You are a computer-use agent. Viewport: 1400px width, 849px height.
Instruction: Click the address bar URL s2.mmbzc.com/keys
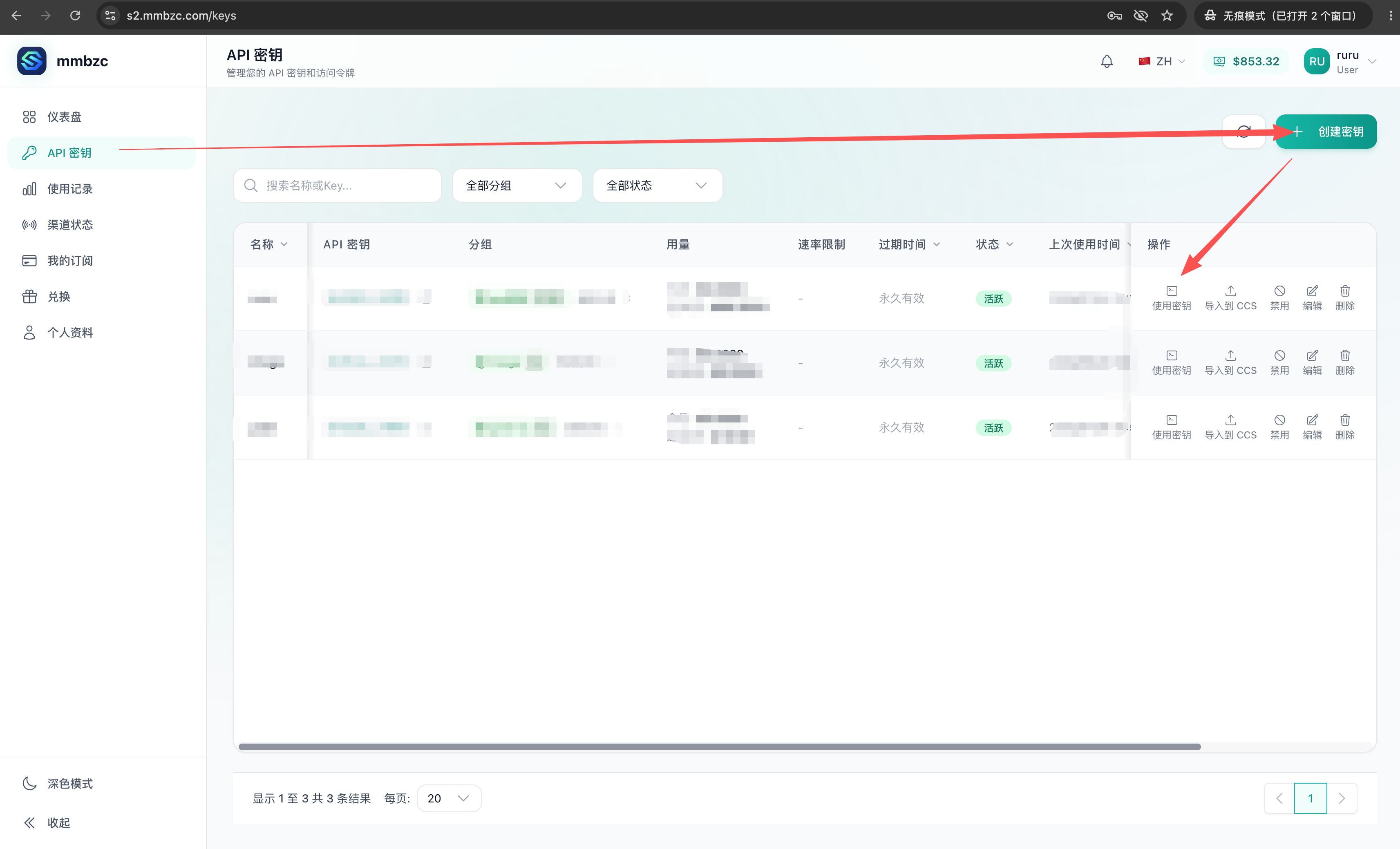point(181,16)
